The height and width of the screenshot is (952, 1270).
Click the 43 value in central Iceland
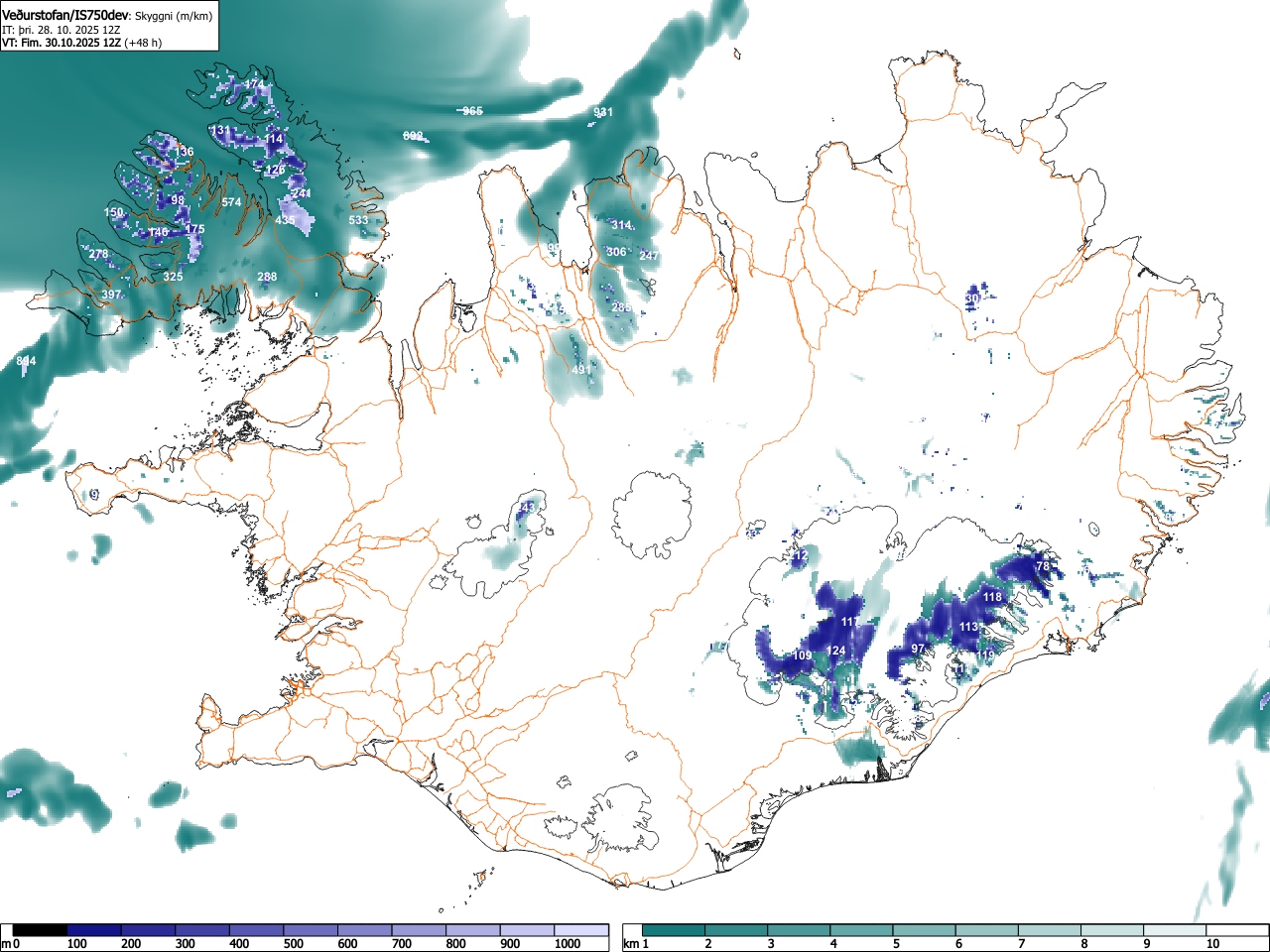527,507
